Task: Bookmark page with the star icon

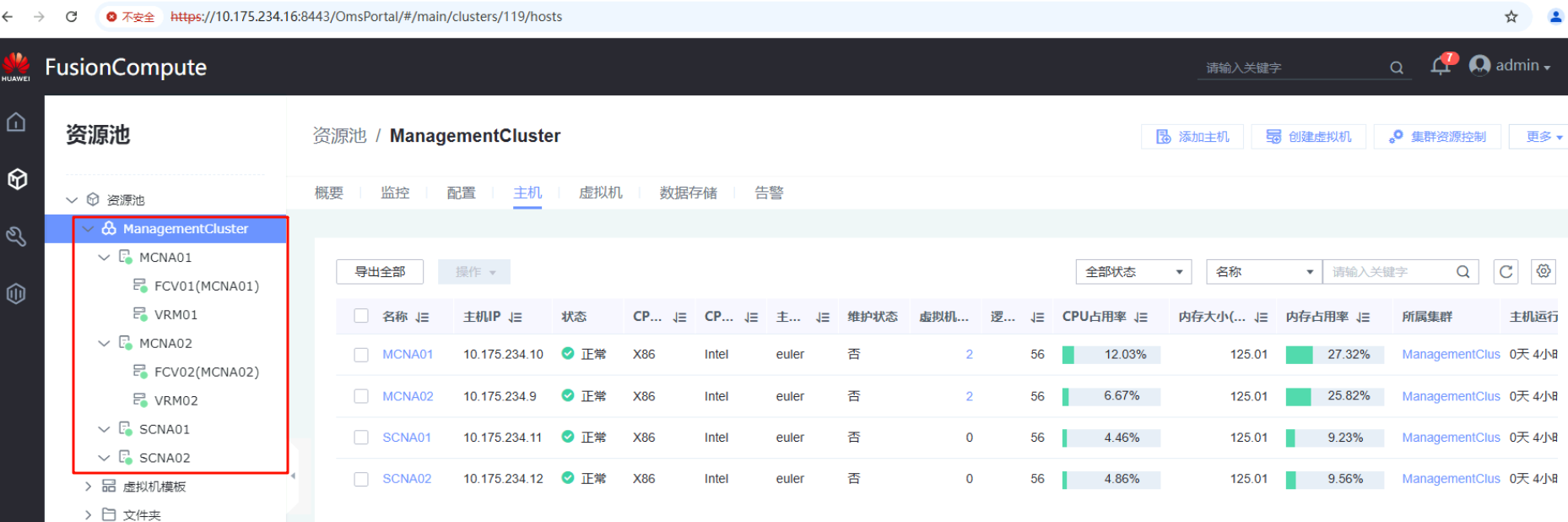Action: [x=1511, y=17]
